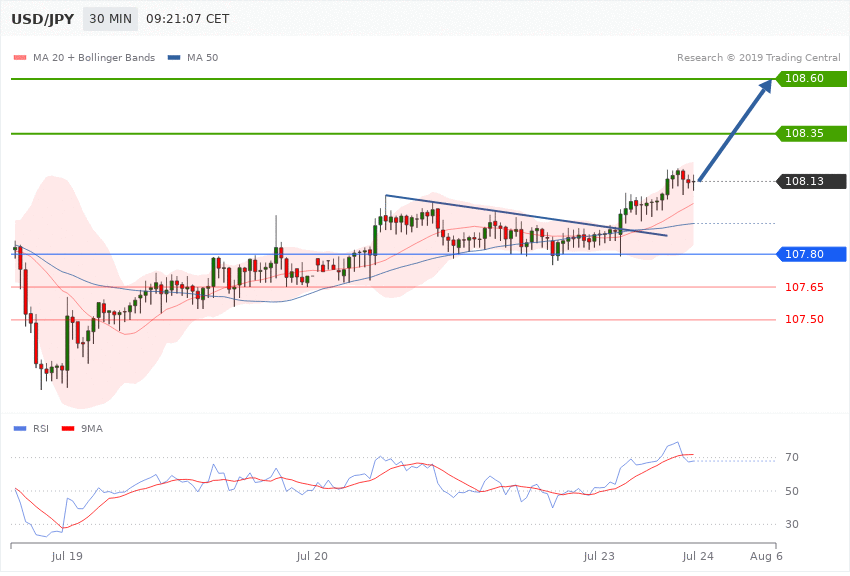Click the Jul 24 date label
The image size is (850, 576).
coord(698,556)
